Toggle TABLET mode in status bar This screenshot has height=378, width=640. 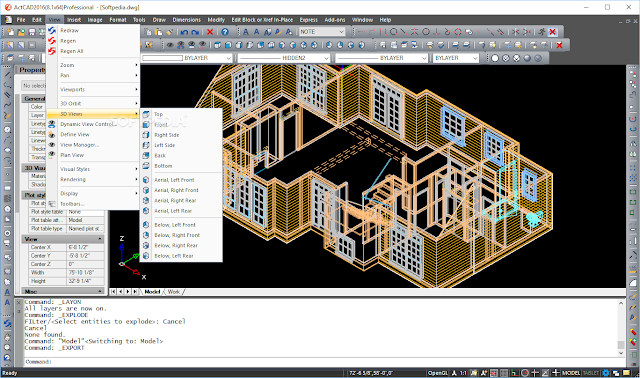591,373
